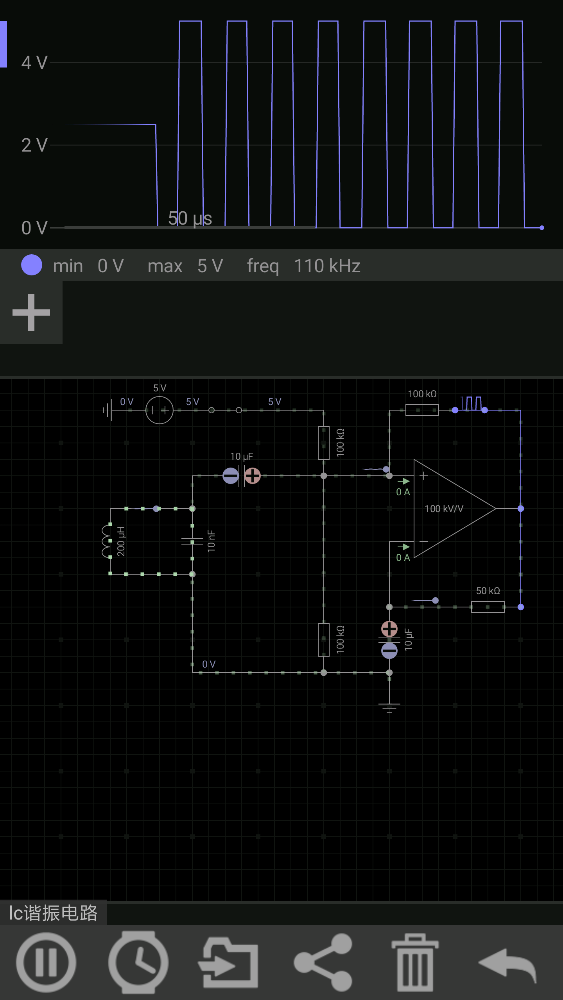This screenshot has height=1000, width=563.
Task: Select the top 10 µF polarized capacitor
Action: tap(242, 475)
